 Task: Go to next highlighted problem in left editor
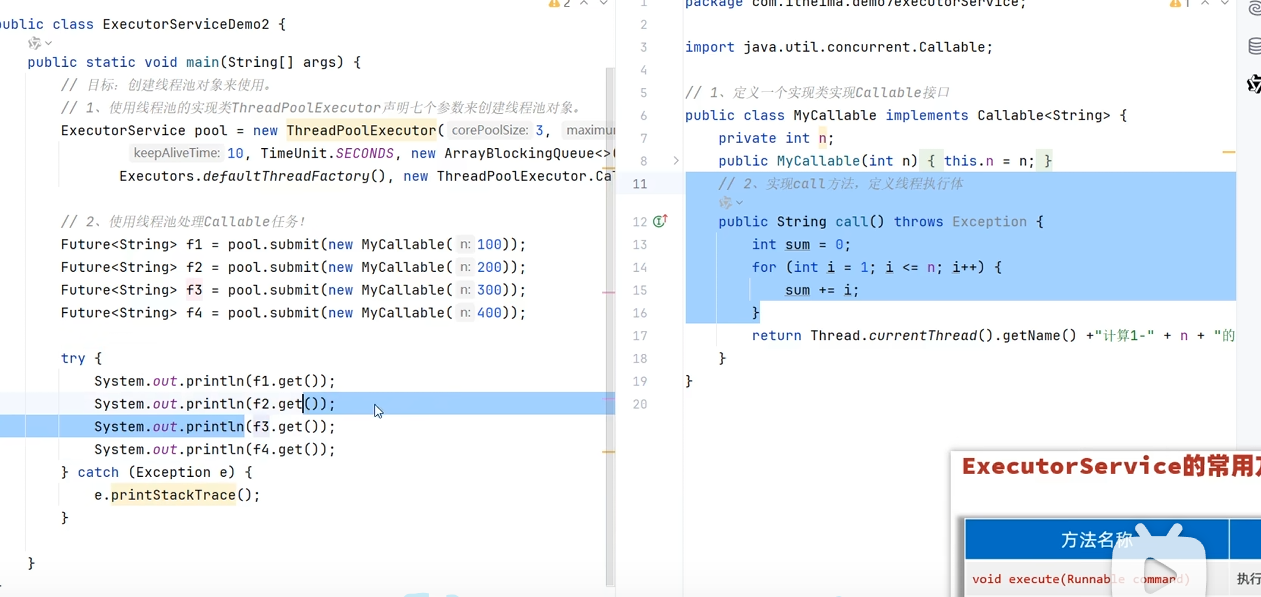tap(603, 4)
